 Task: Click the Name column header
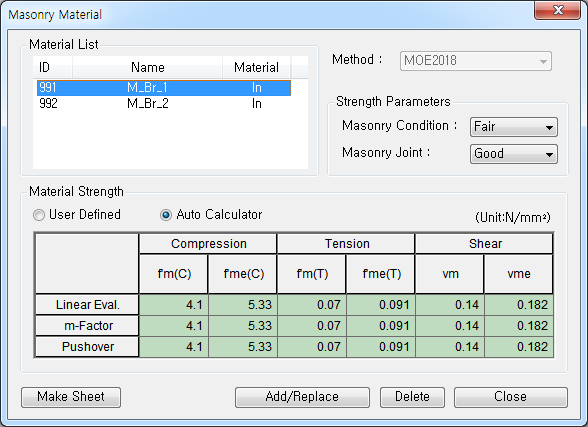click(147, 67)
